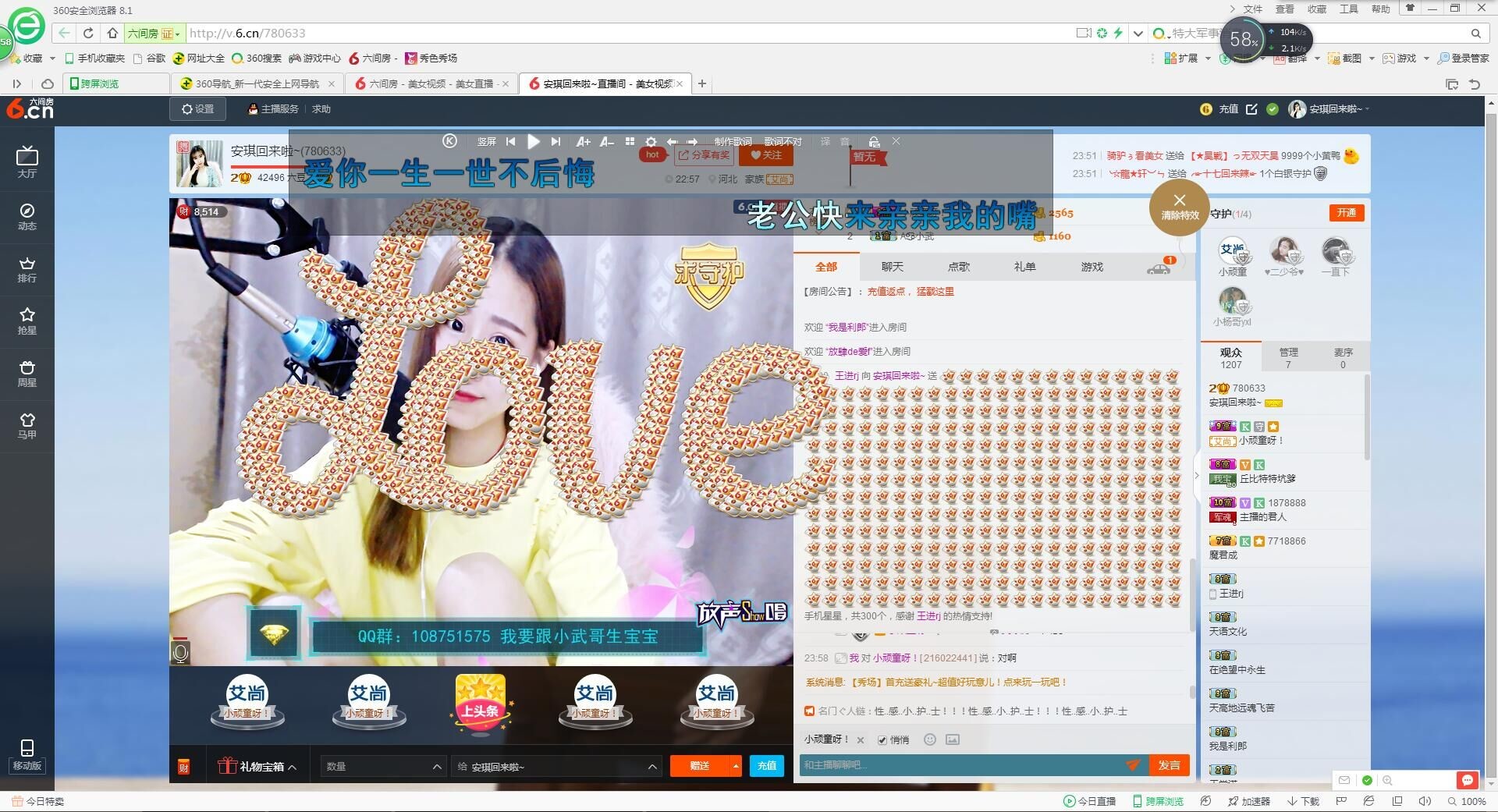Increase lyrics font size with A+
Image resolution: width=1498 pixels, height=812 pixels.
583,141
